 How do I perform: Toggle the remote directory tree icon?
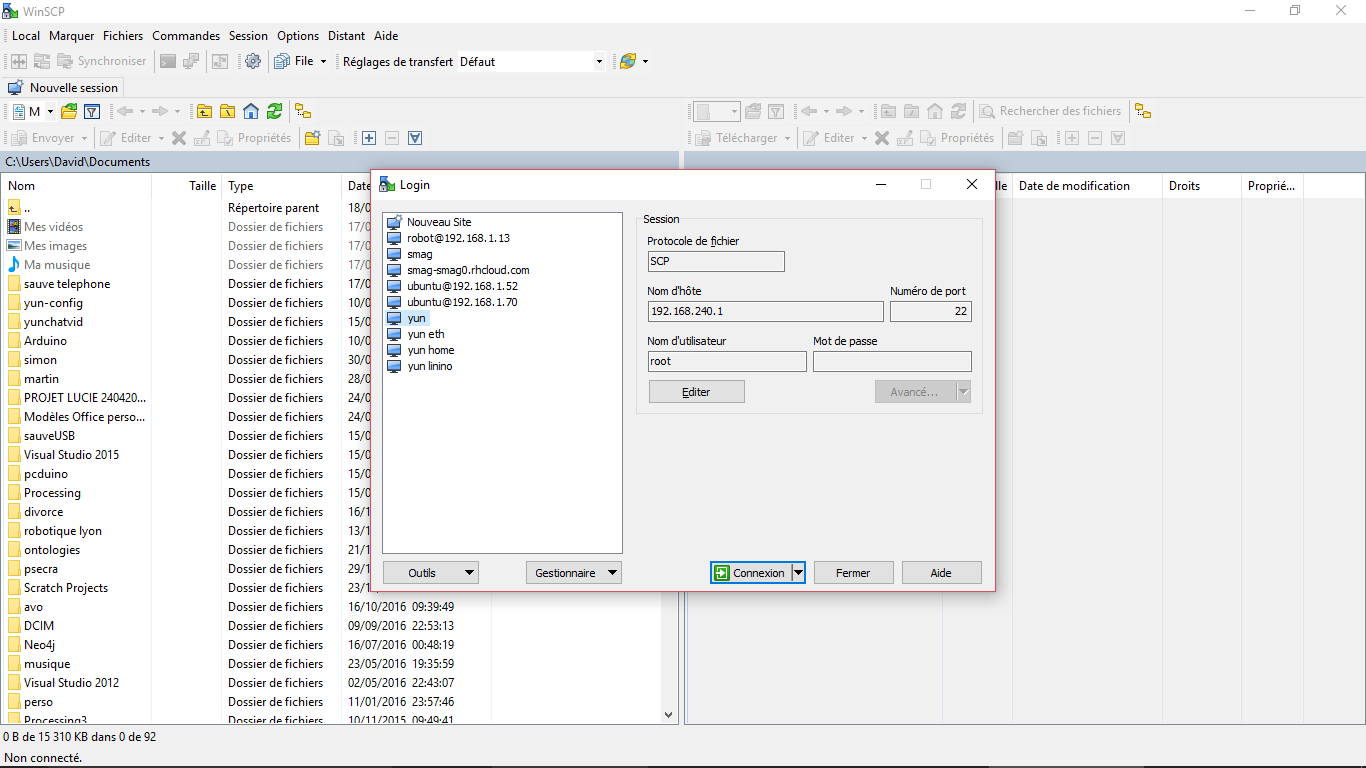click(1142, 111)
